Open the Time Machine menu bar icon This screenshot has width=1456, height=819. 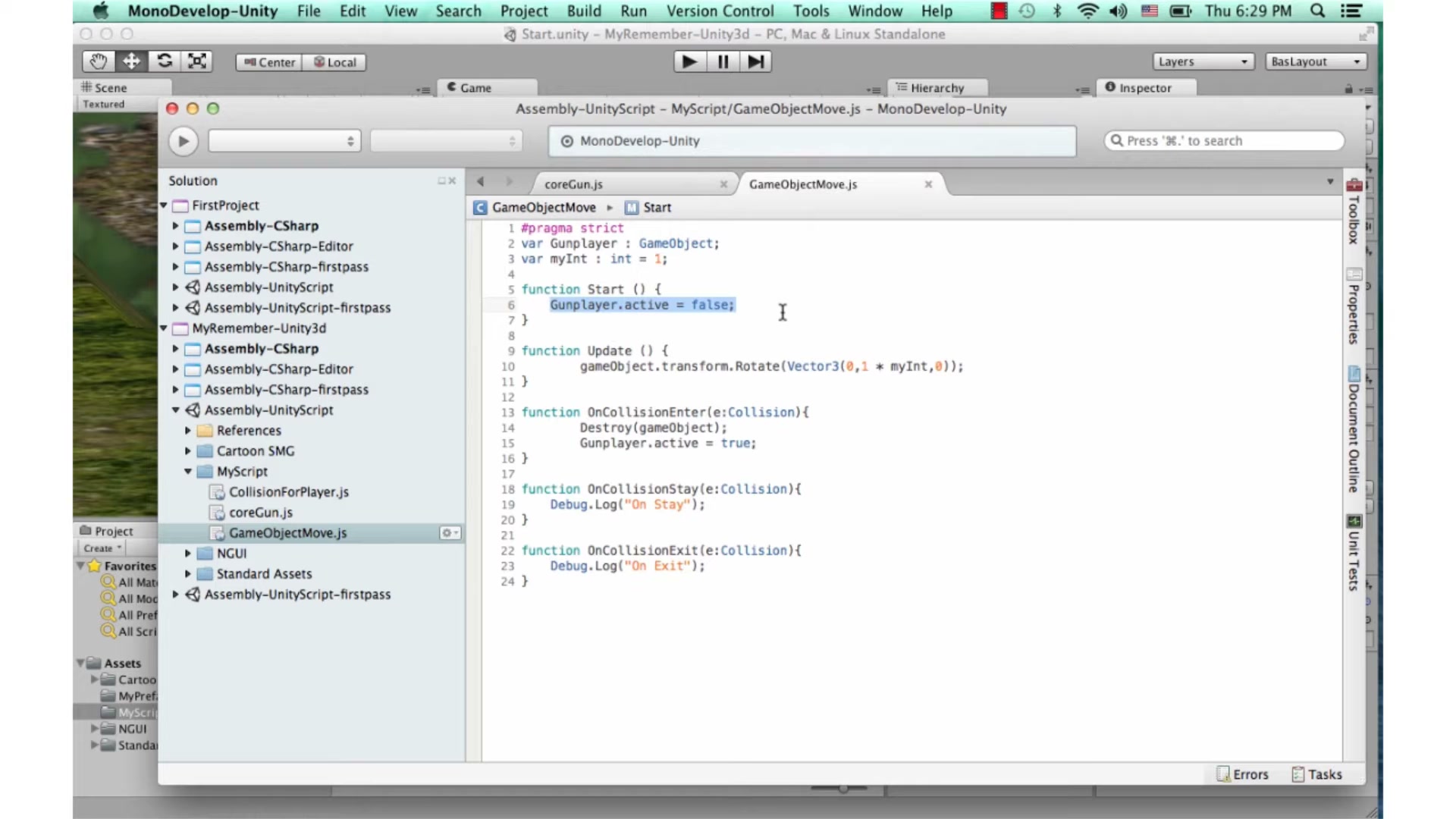[1027, 11]
